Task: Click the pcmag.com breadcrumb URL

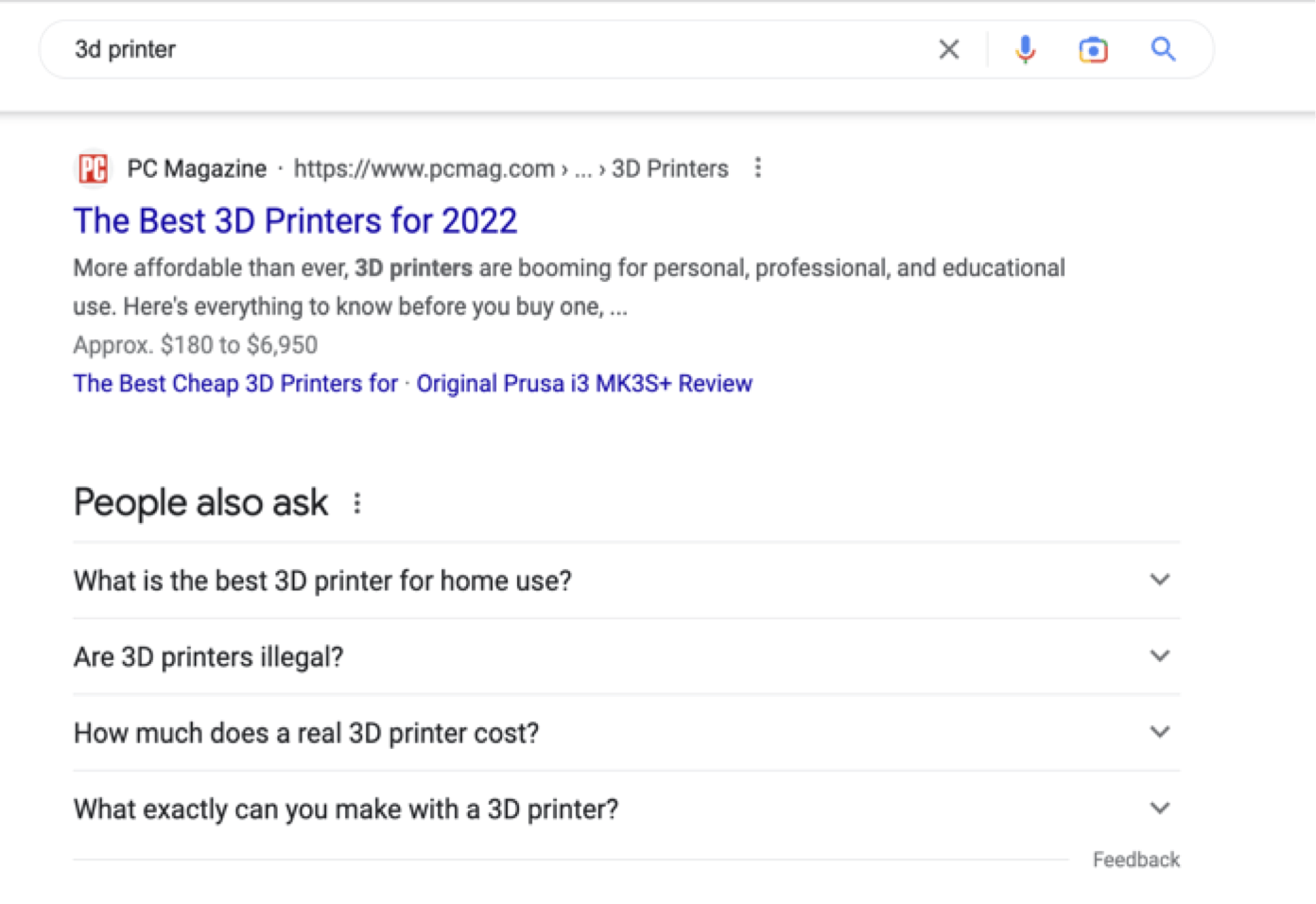Action: [511, 168]
